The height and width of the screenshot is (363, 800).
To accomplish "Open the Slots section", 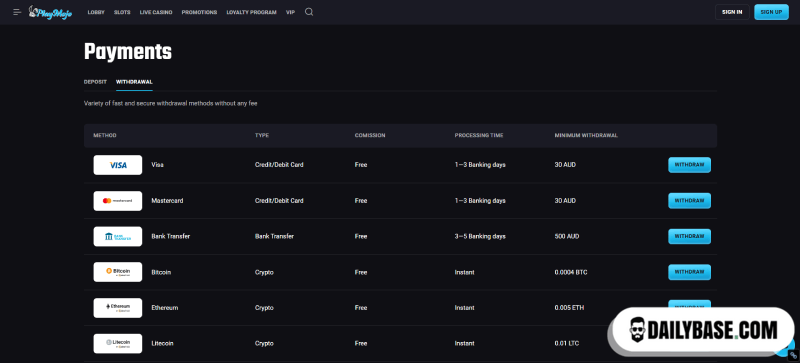I will [x=122, y=12].
